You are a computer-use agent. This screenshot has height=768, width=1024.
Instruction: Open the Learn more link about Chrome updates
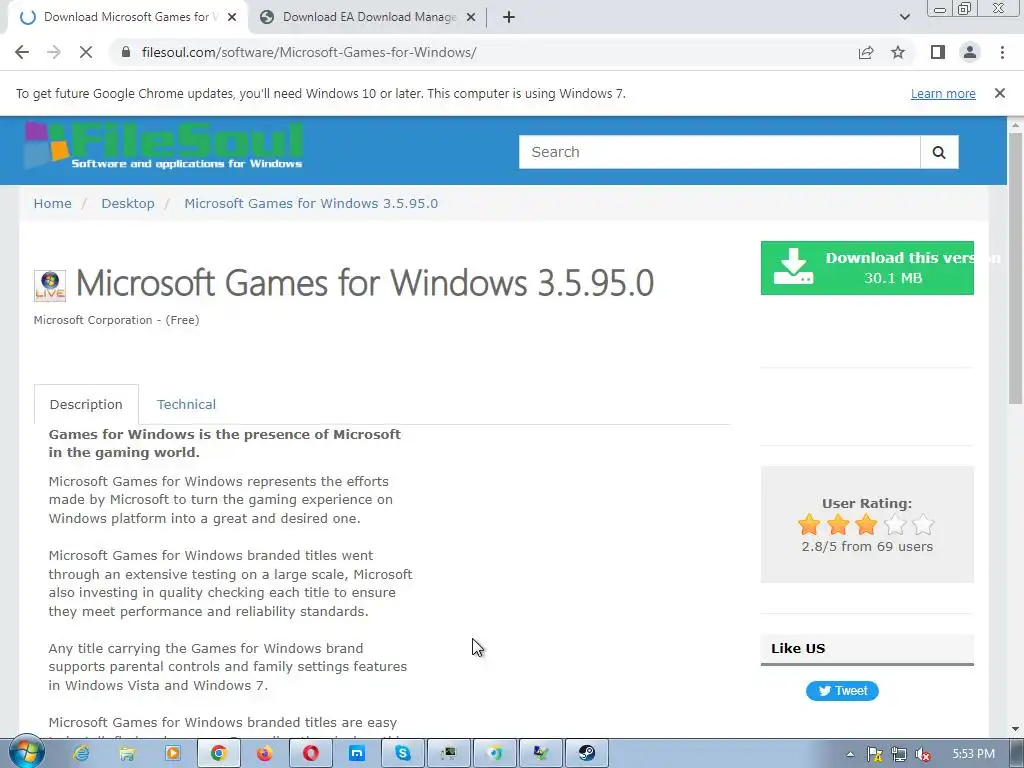pyautogui.click(x=943, y=93)
